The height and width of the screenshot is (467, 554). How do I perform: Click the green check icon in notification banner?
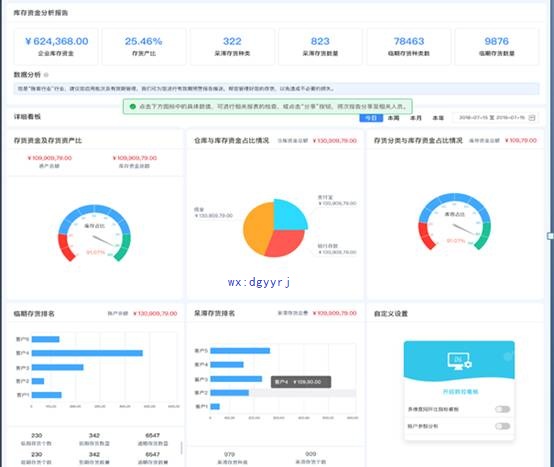click(x=132, y=106)
